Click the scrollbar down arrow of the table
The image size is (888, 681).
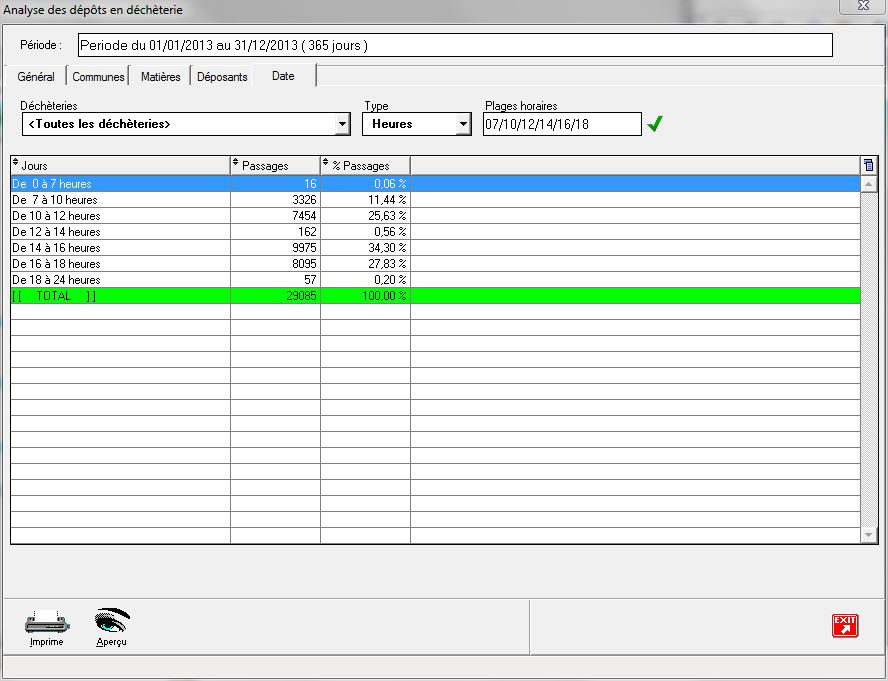[x=868, y=536]
